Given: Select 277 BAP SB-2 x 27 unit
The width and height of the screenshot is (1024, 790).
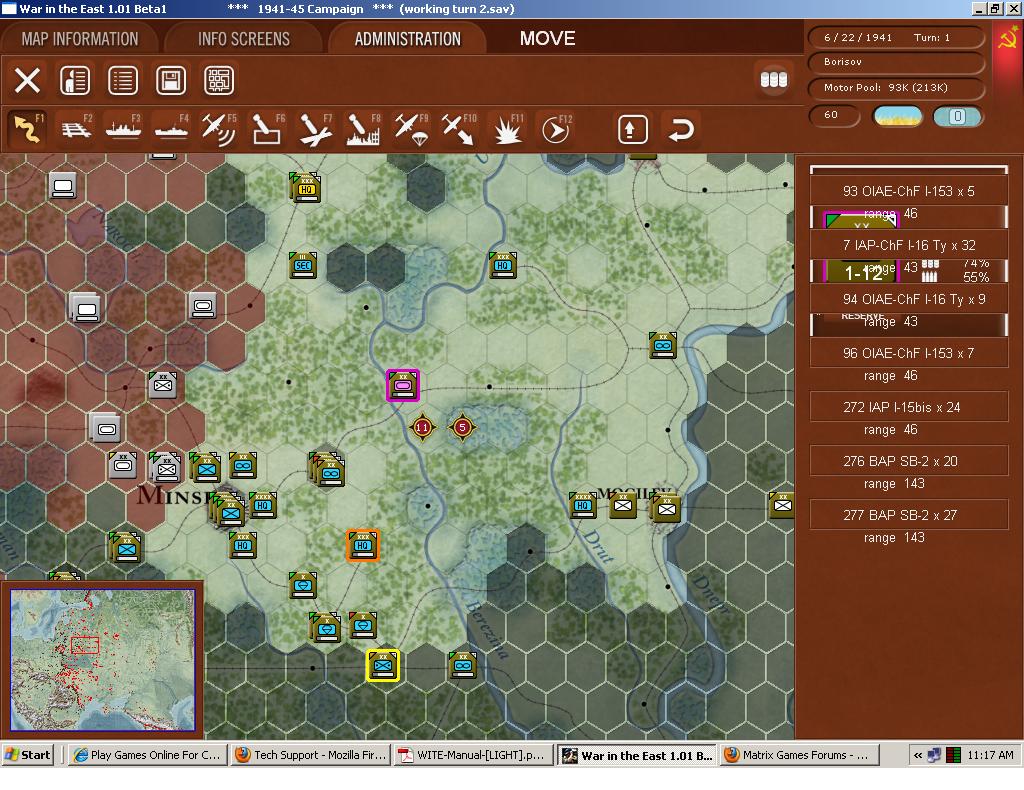Looking at the screenshot, I should [x=908, y=516].
